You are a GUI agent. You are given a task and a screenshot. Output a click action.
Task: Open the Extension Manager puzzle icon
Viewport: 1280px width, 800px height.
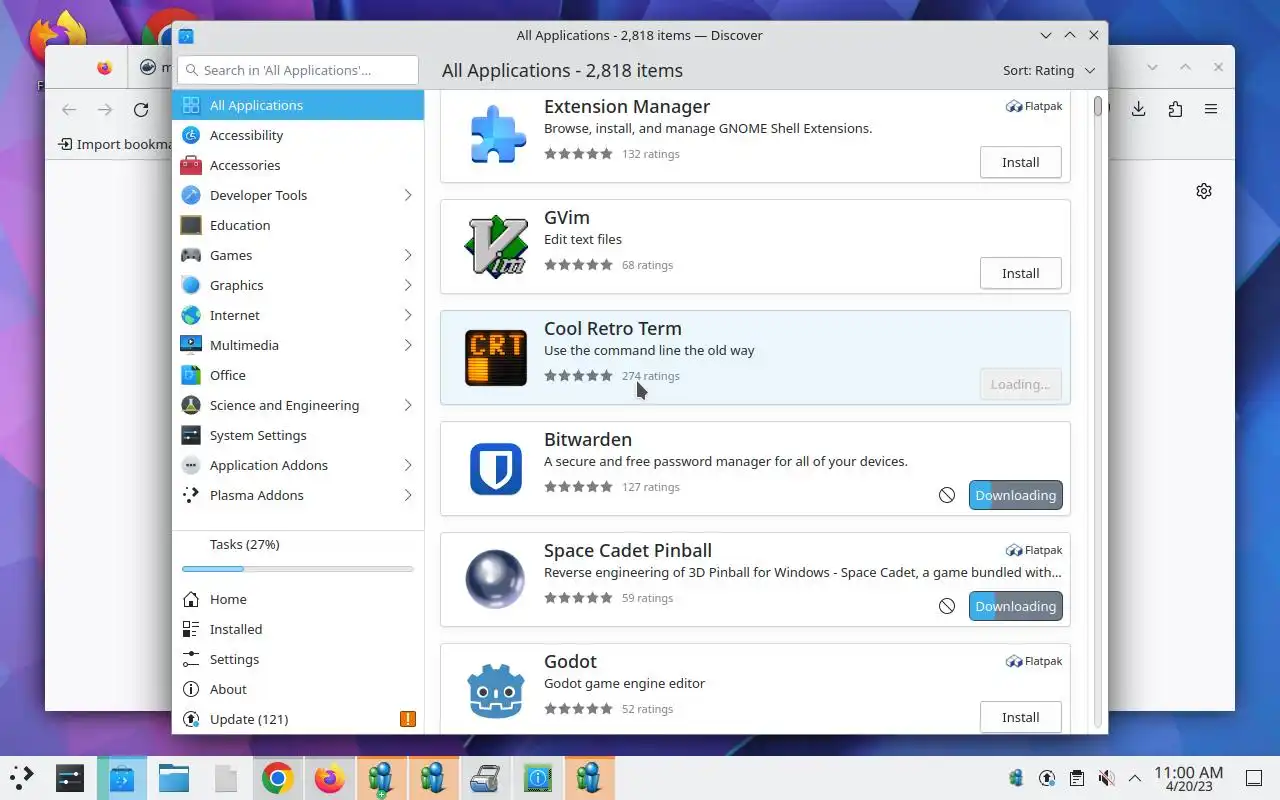click(x=496, y=135)
